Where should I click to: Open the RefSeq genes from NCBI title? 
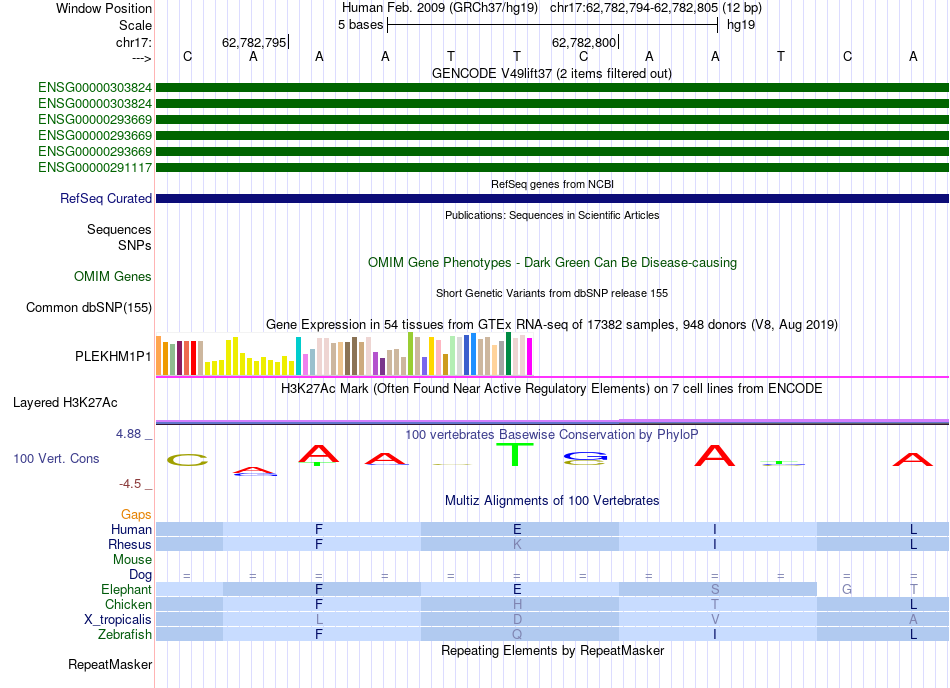552,184
